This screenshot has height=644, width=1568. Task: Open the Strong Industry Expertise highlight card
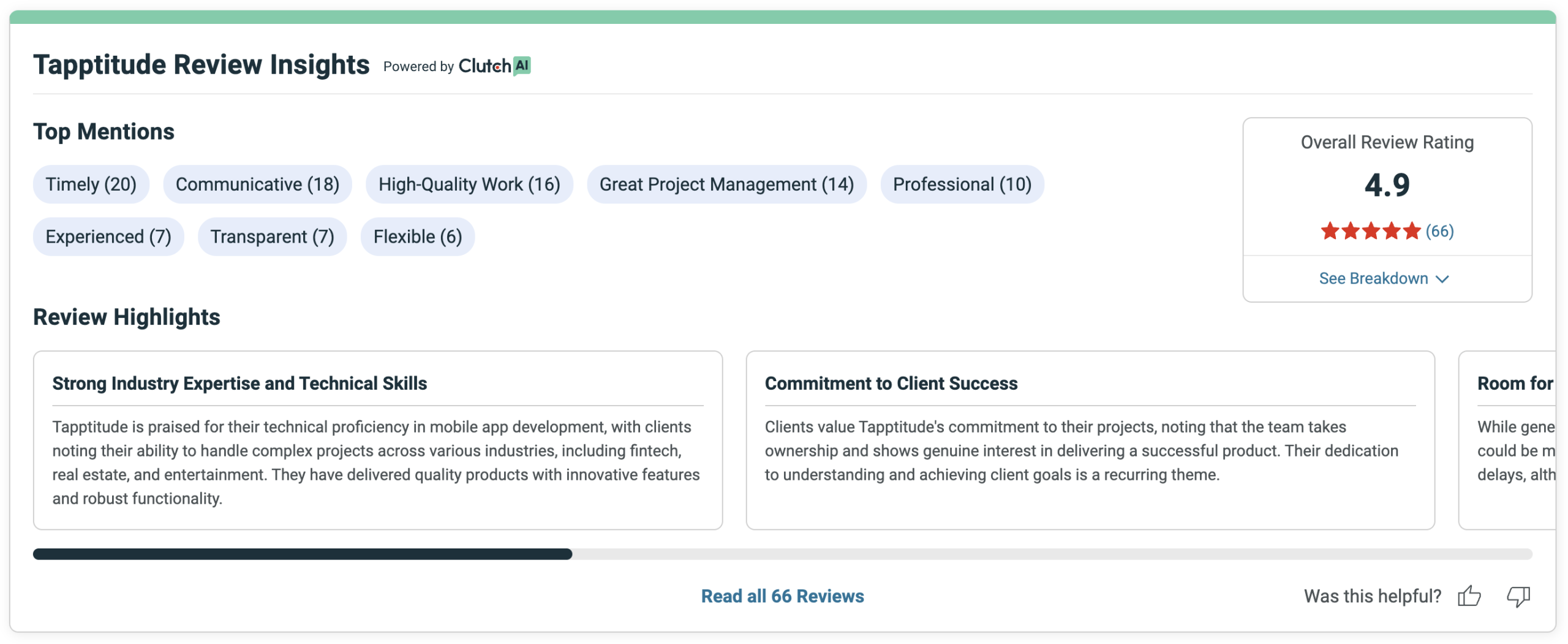click(378, 440)
